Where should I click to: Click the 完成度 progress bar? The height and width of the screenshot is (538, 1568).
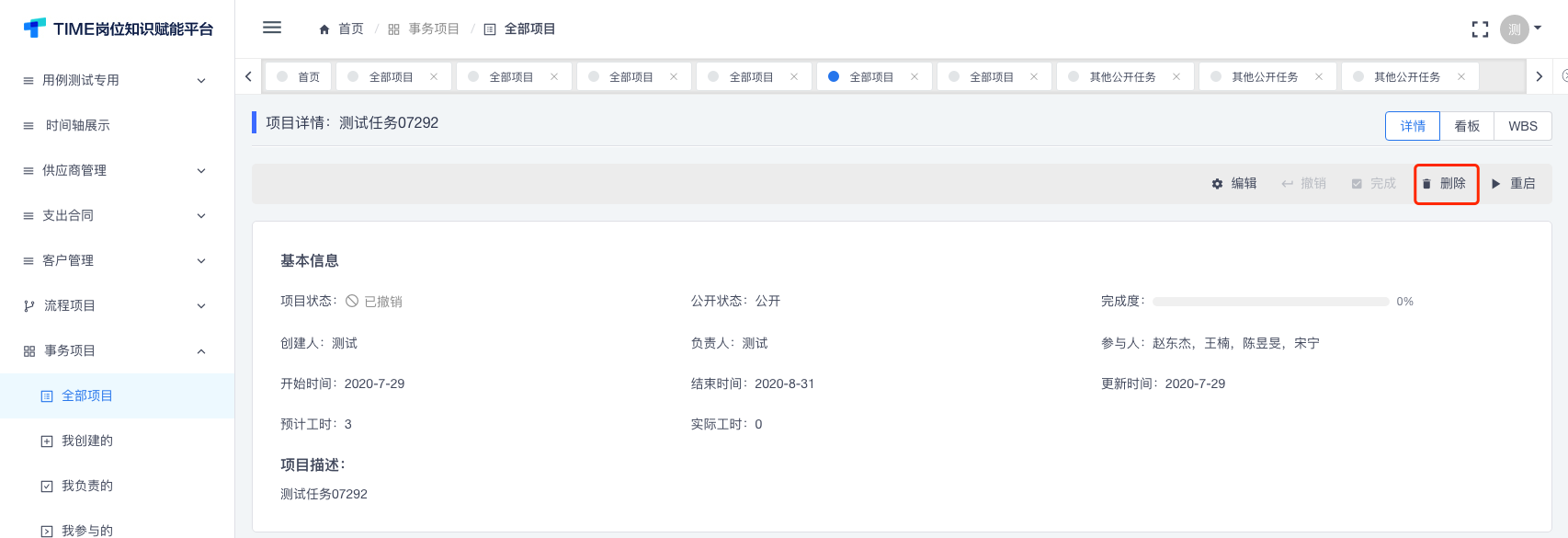tap(1271, 302)
